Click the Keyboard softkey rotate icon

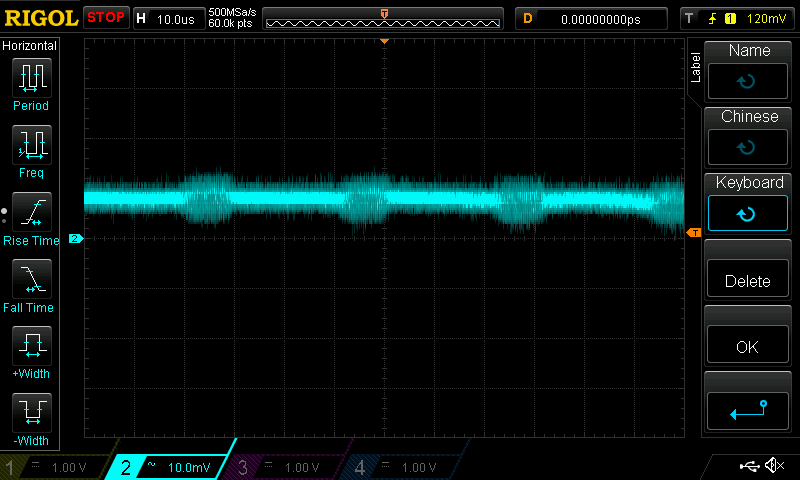747,214
